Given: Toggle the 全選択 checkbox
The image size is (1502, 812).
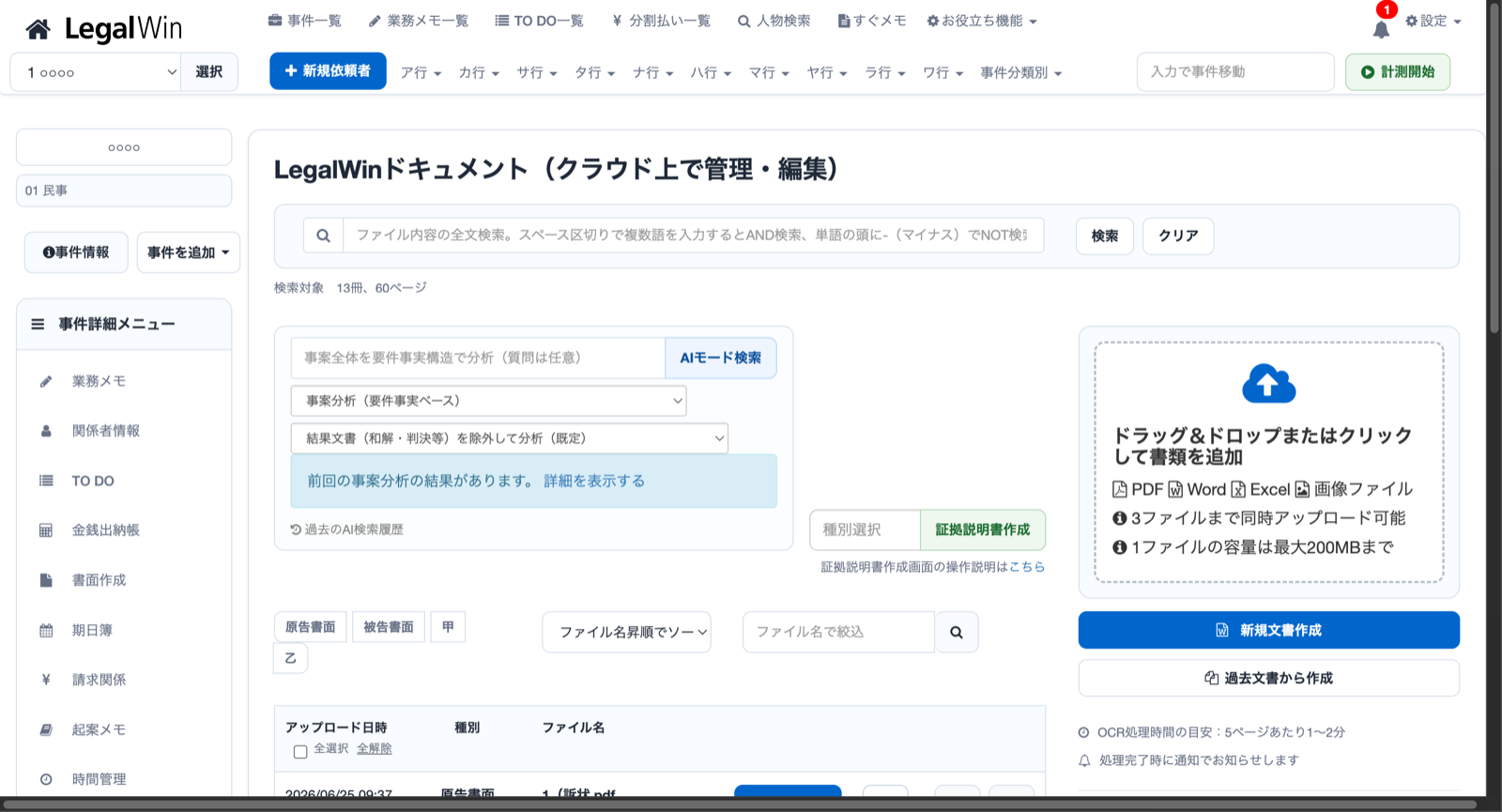Looking at the screenshot, I should point(300,751).
